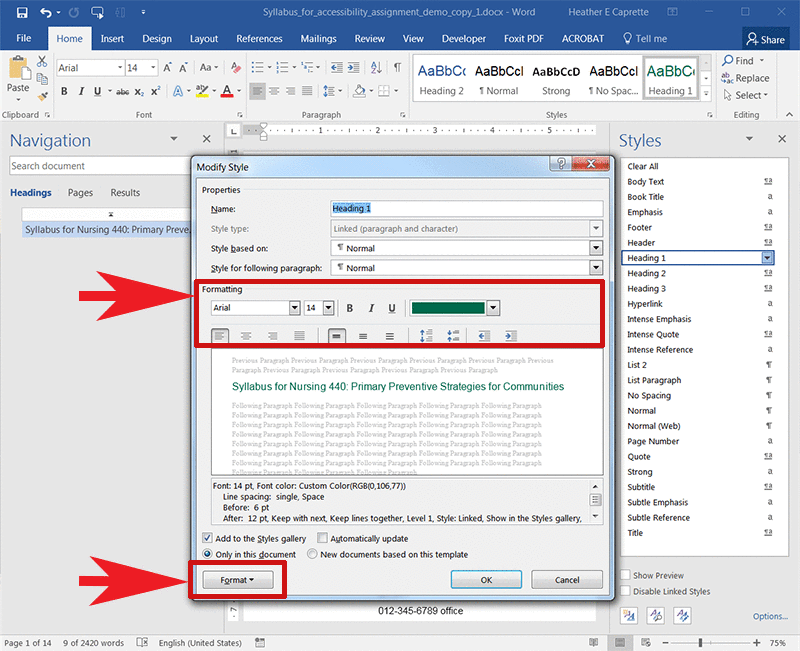This screenshot has height=651, width=800.
Task: Open the Style Inspector from the Styles pane
Action: tap(656, 616)
